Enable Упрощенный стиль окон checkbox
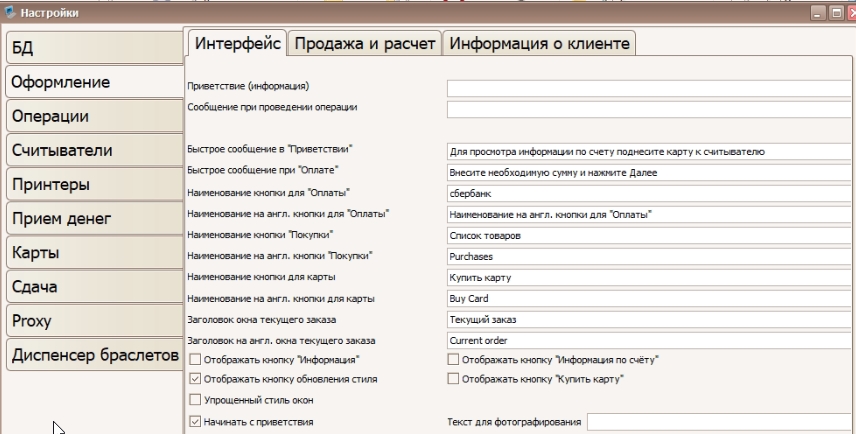This screenshot has width=856, height=434. point(195,400)
